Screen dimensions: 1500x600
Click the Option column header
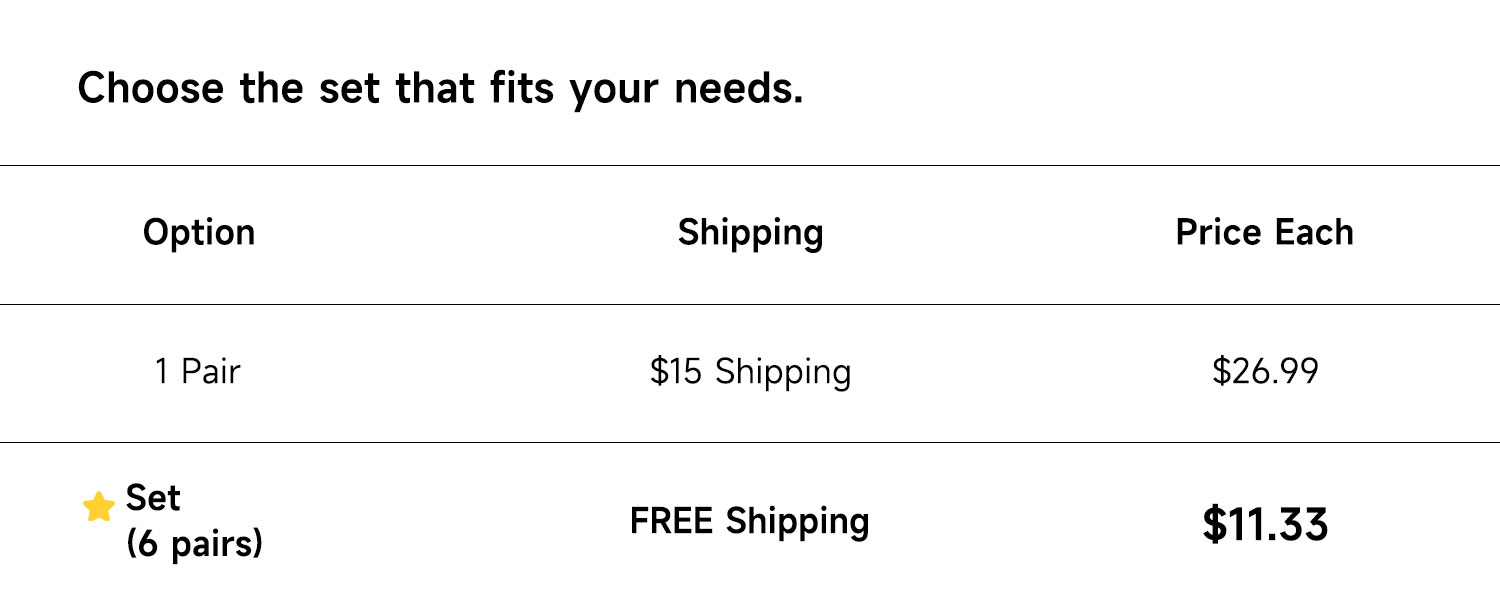[199, 232]
